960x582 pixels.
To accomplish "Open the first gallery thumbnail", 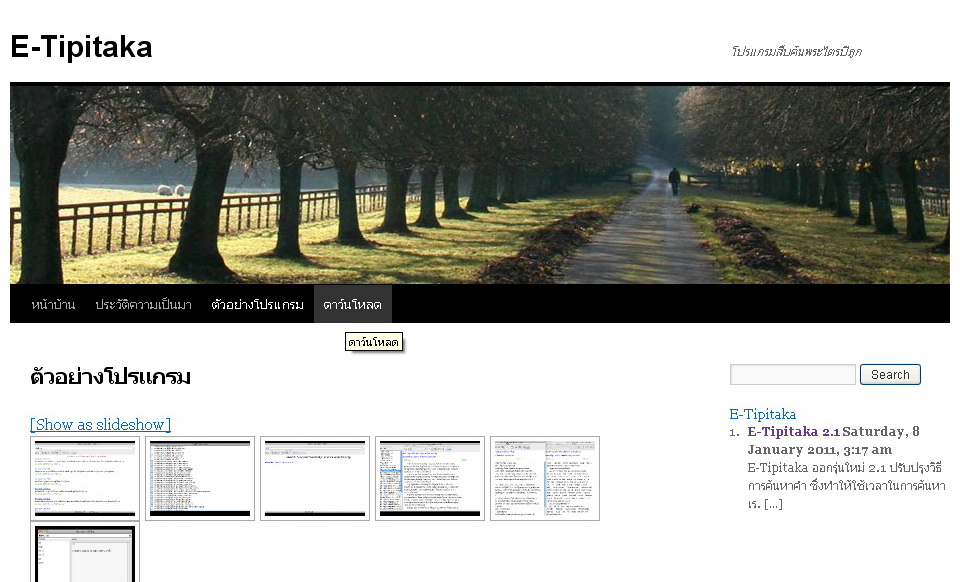I will click(85, 478).
